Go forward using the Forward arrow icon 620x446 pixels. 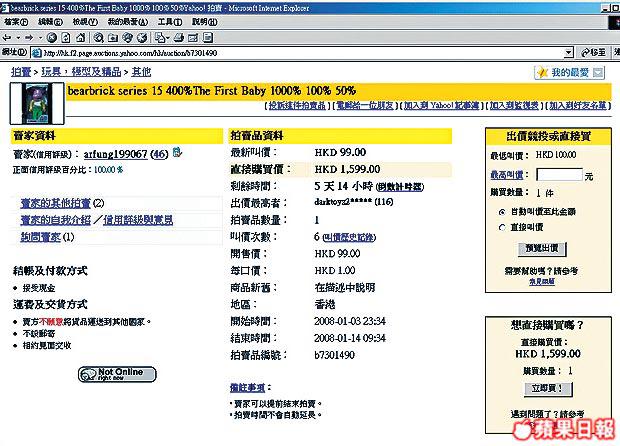coord(29,38)
